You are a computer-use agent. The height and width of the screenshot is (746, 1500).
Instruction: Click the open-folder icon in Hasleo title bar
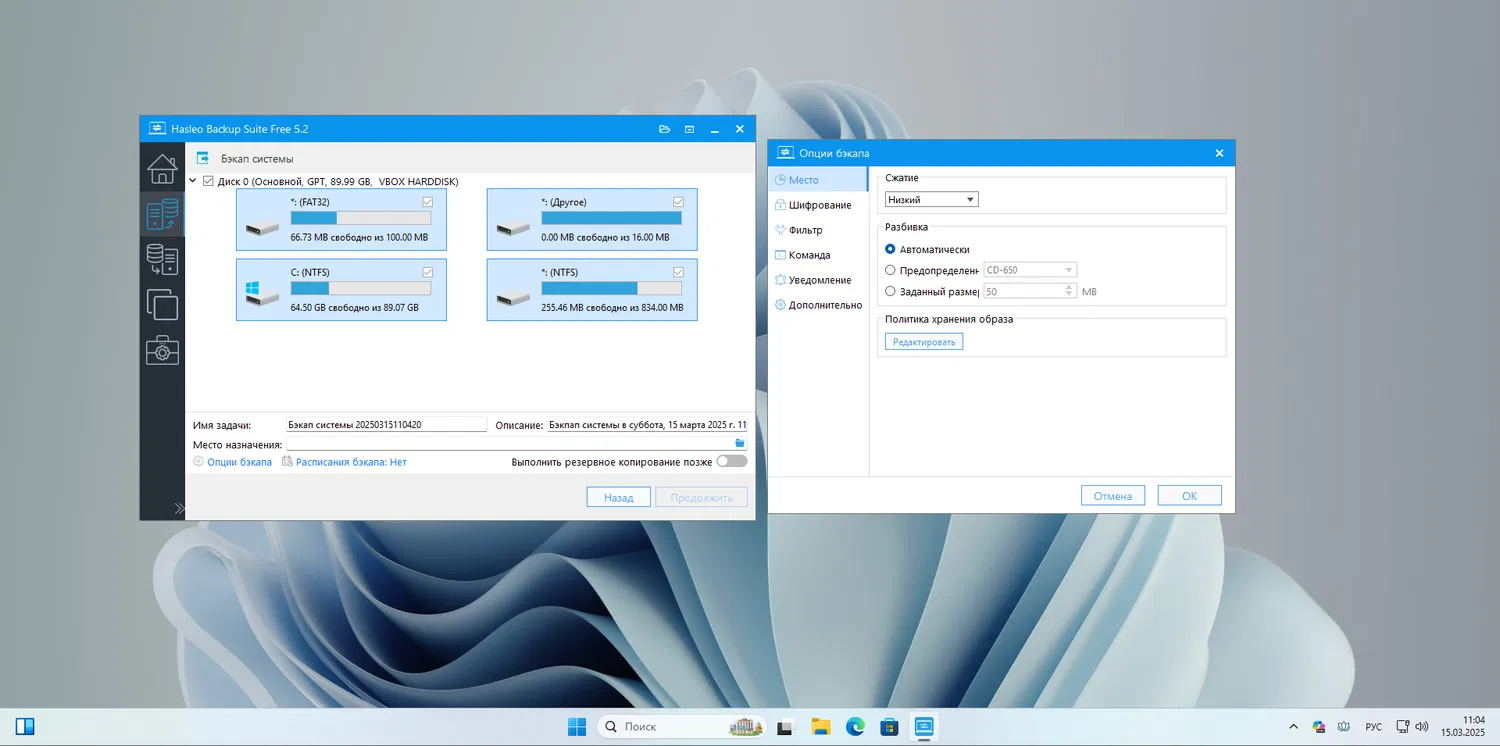pos(664,129)
